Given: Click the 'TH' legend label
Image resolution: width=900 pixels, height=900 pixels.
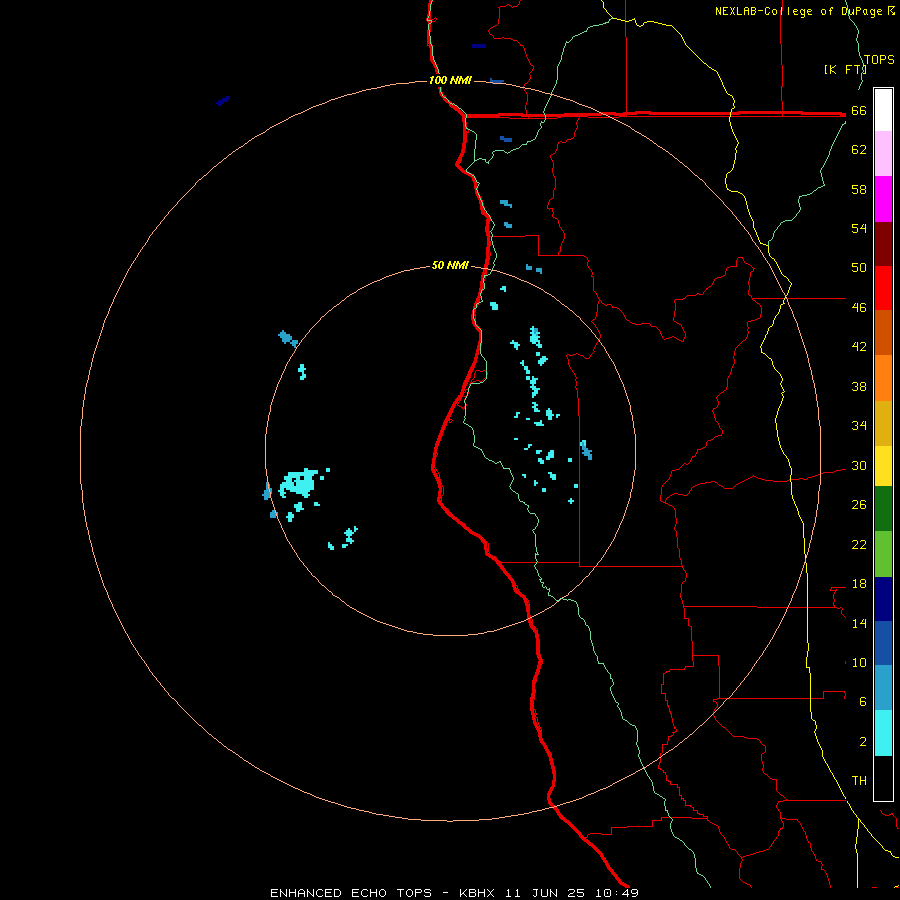Looking at the screenshot, I should pyautogui.click(x=859, y=781).
